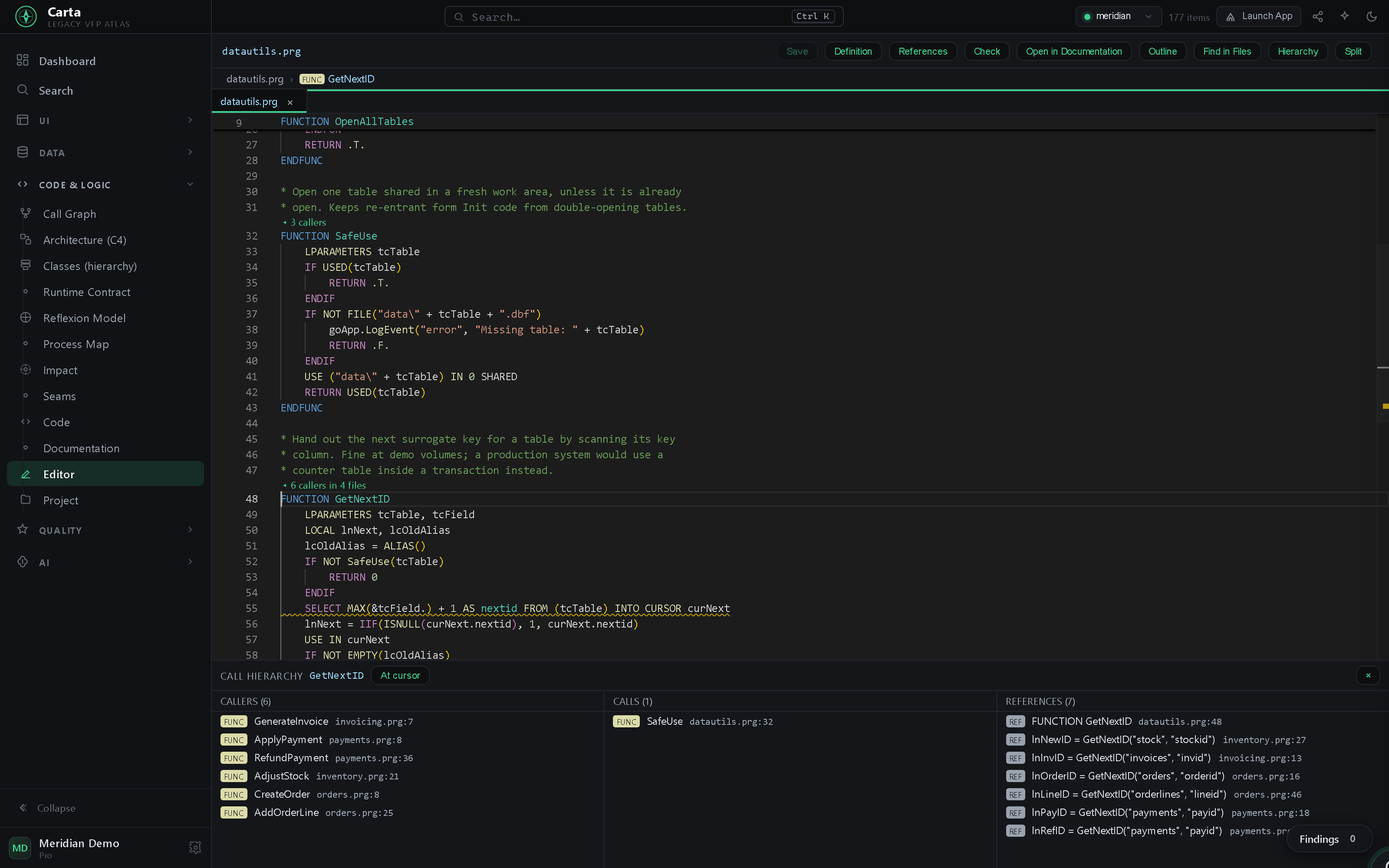The image size is (1389, 868).
Task: Open the Findings counter
Action: [x=1329, y=839]
